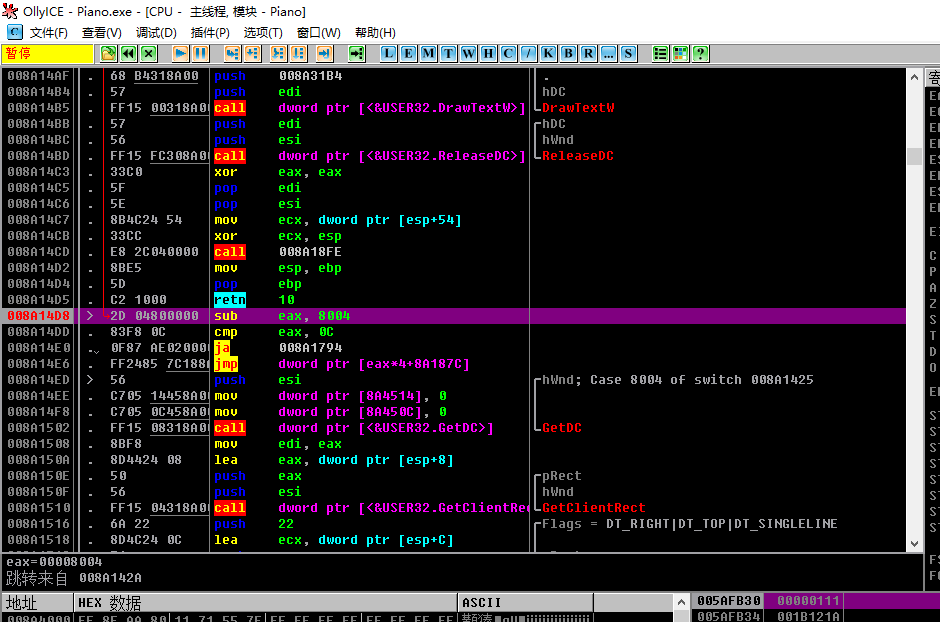Open the 选项(T) menu
940x622 pixels.
click(263, 32)
